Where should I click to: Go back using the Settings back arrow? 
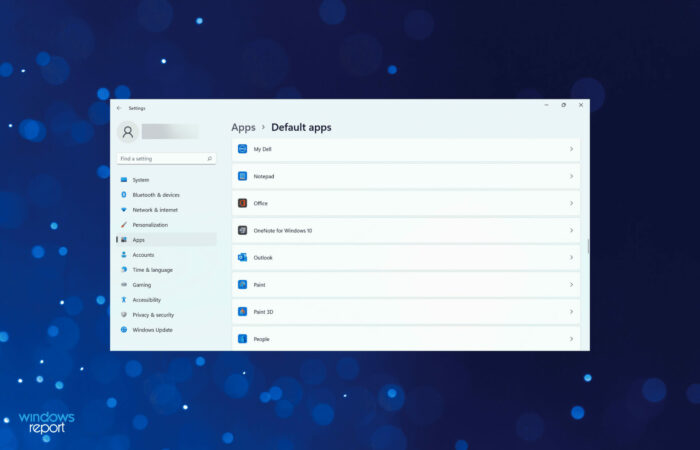(119, 108)
